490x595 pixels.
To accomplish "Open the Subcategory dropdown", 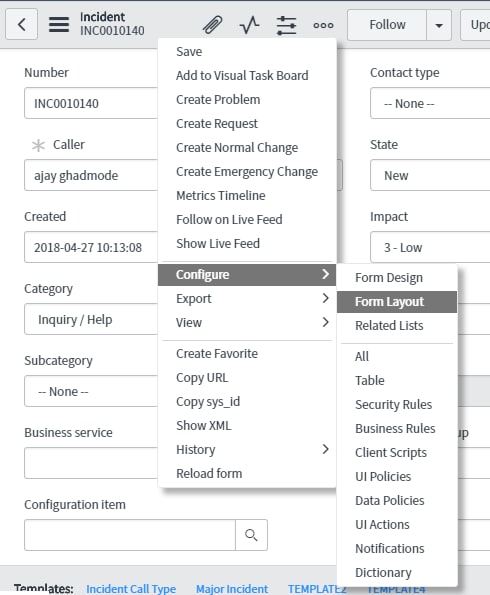I will (x=91, y=391).
